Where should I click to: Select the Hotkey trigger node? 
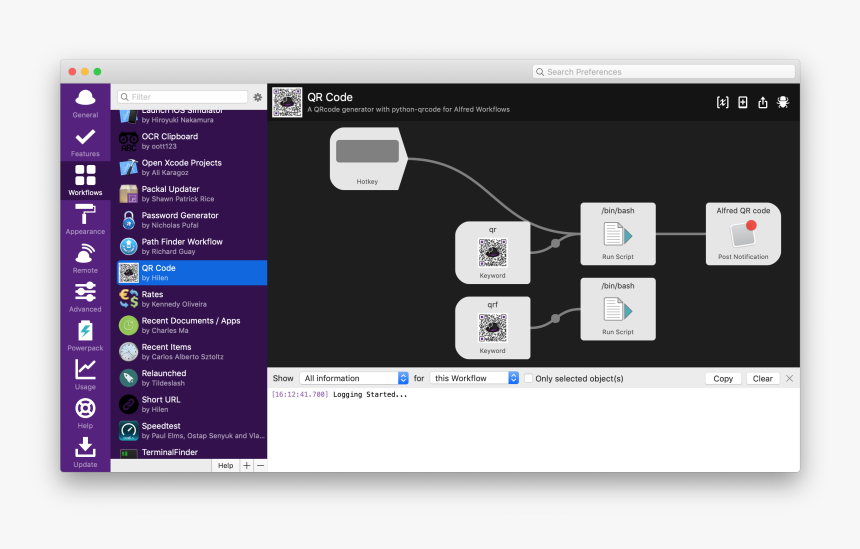[x=369, y=159]
